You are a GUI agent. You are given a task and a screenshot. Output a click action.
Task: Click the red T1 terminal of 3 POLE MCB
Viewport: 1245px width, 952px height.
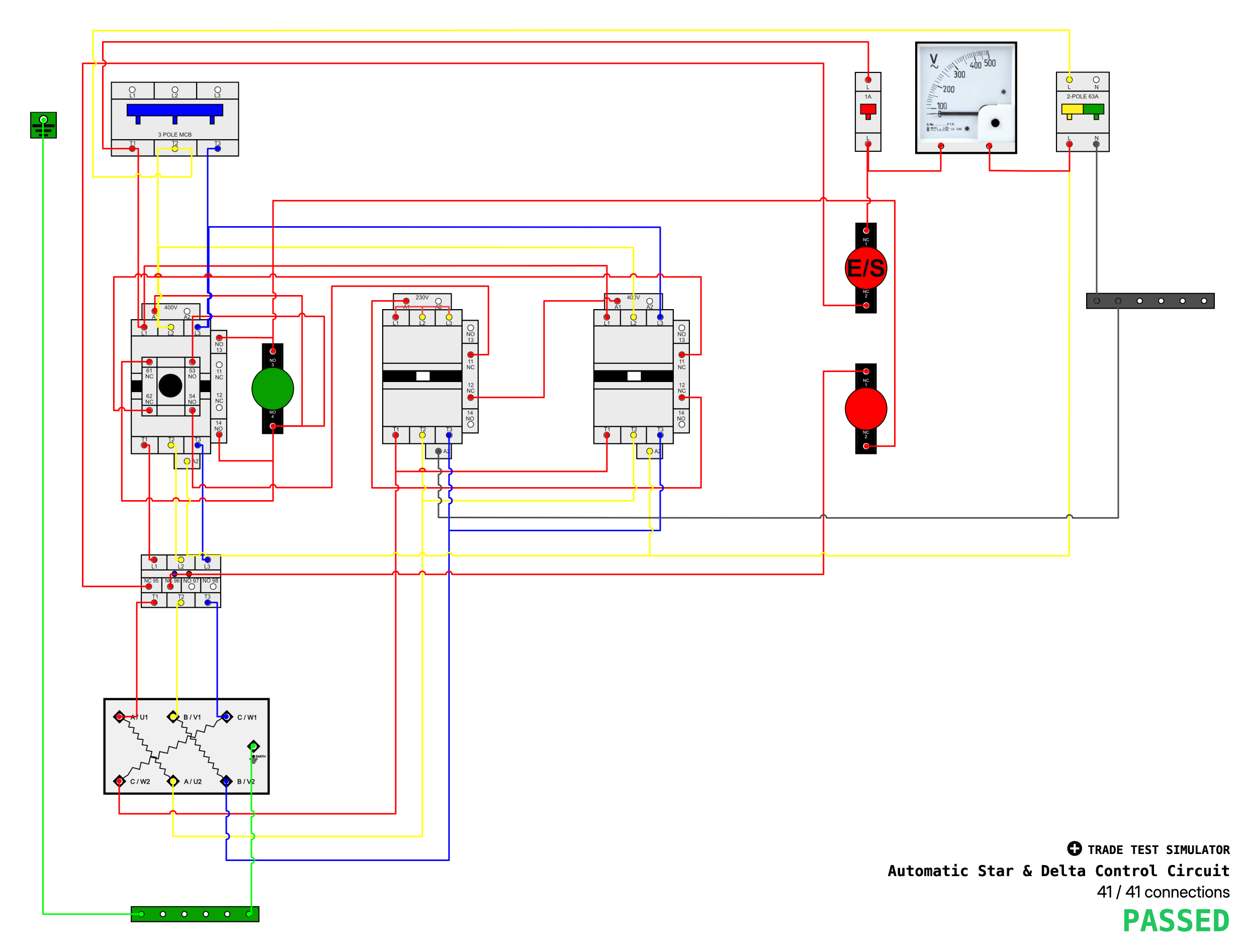pyautogui.click(x=132, y=148)
